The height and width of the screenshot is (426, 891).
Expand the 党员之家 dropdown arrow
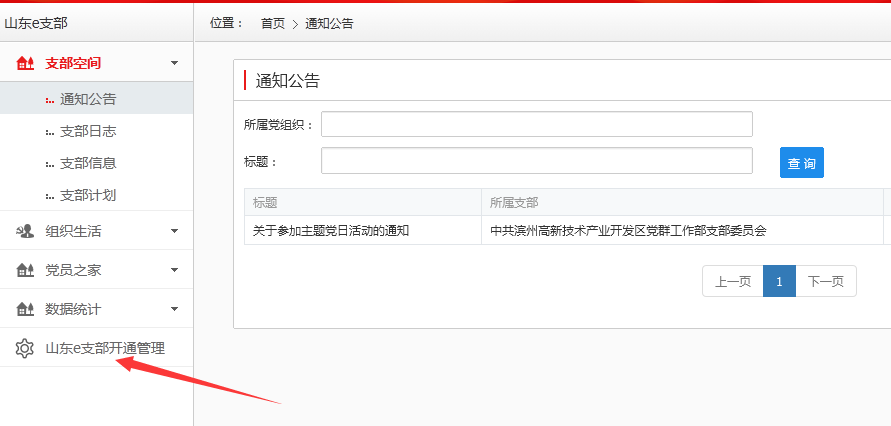coord(175,270)
